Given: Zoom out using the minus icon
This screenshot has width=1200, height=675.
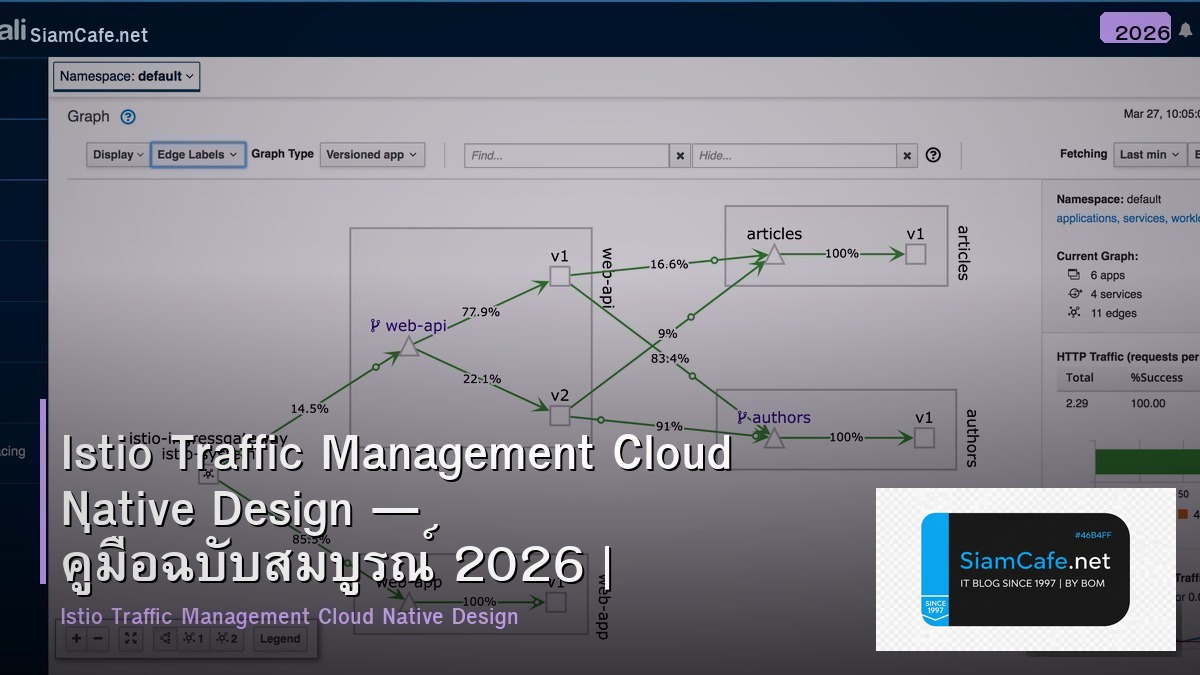Looking at the screenshot, I should (97, 638).
